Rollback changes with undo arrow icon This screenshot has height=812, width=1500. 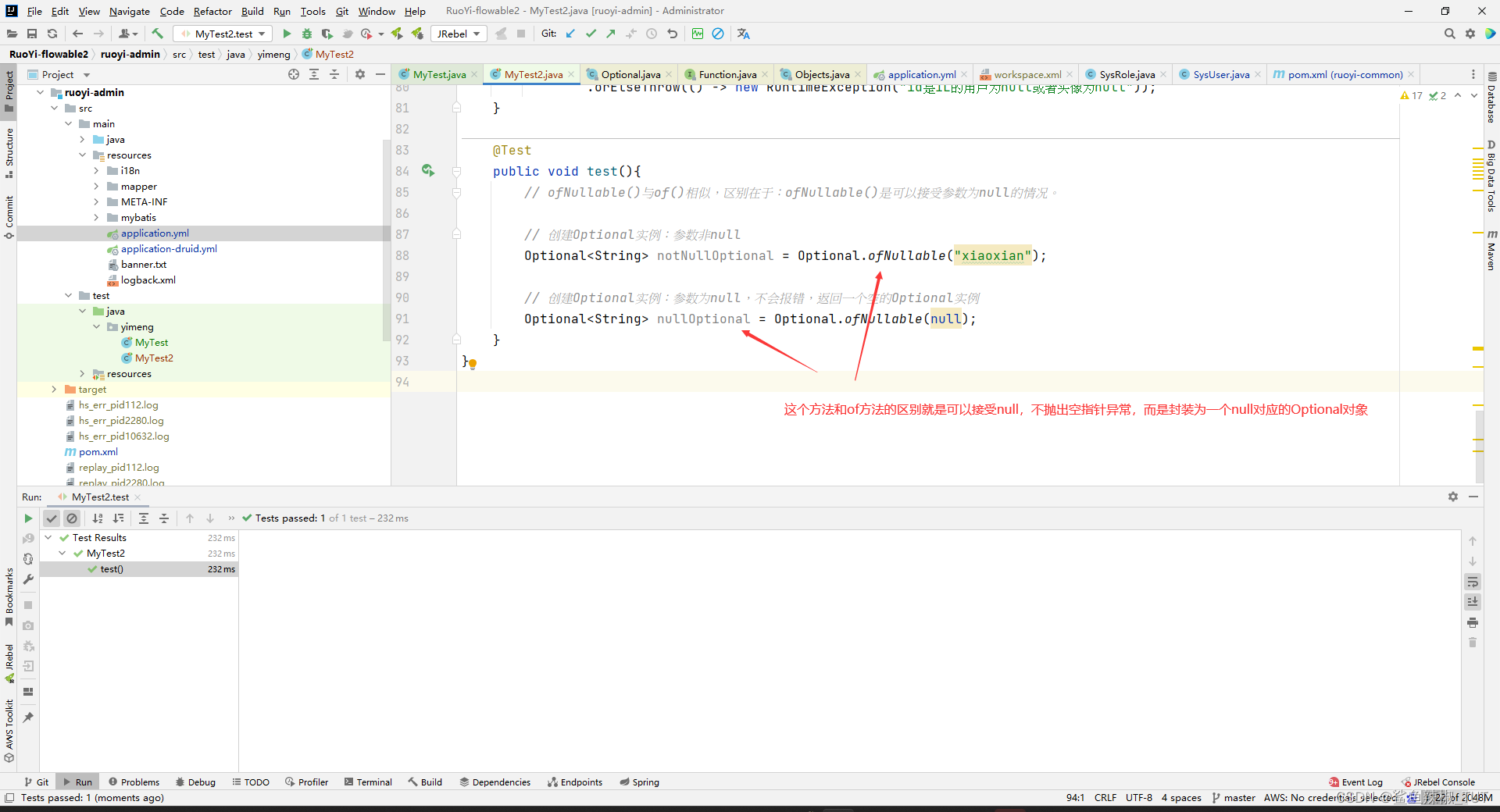pos(672,34)
